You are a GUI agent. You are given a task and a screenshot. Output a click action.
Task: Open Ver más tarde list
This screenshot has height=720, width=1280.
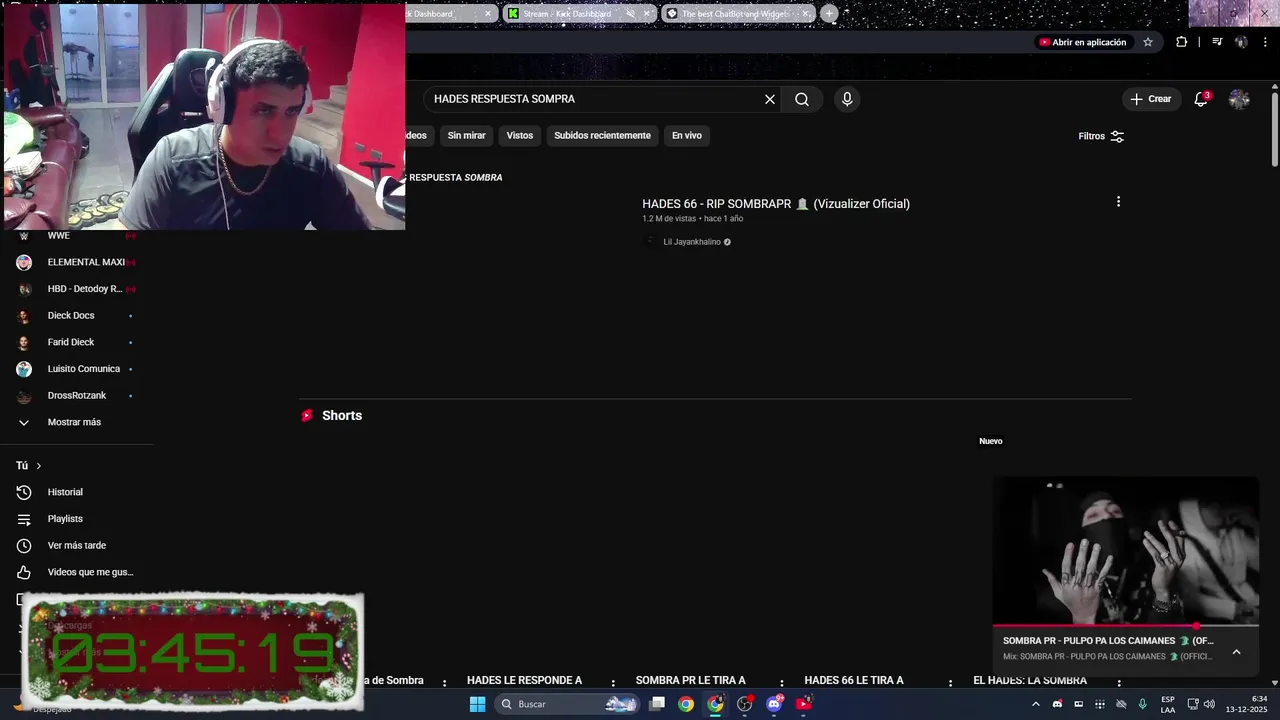coord(76,545)
